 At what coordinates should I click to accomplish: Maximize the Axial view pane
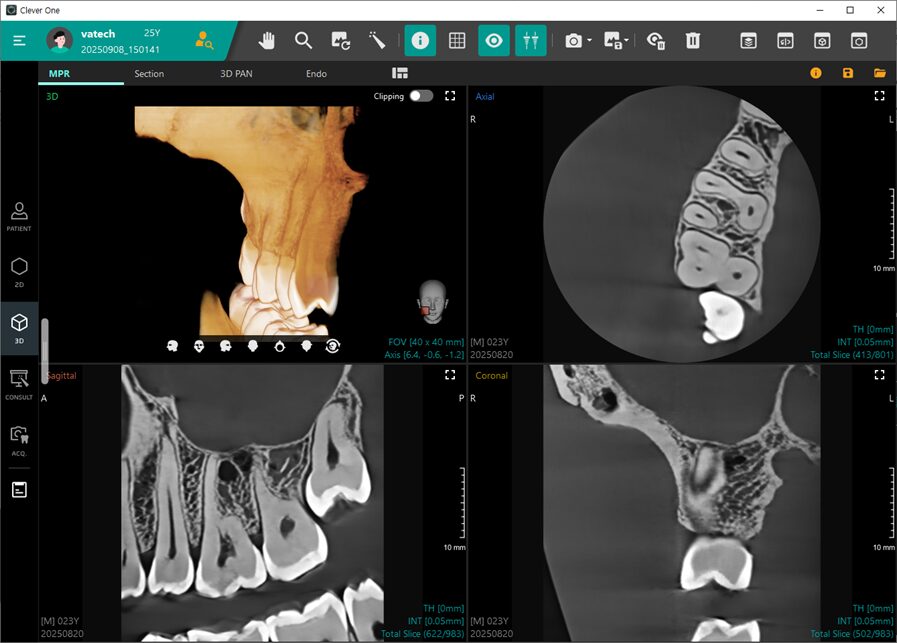click(879, 96)
